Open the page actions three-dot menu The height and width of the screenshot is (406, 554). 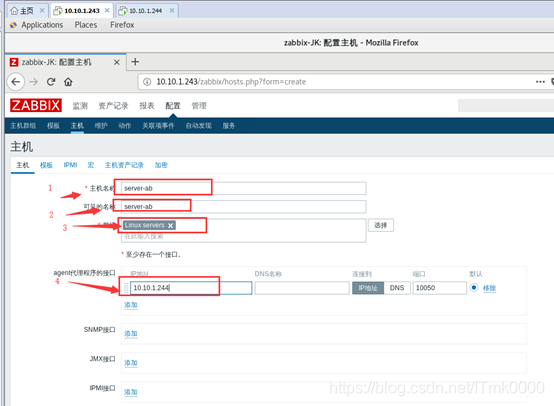click(x=540, y=82)
